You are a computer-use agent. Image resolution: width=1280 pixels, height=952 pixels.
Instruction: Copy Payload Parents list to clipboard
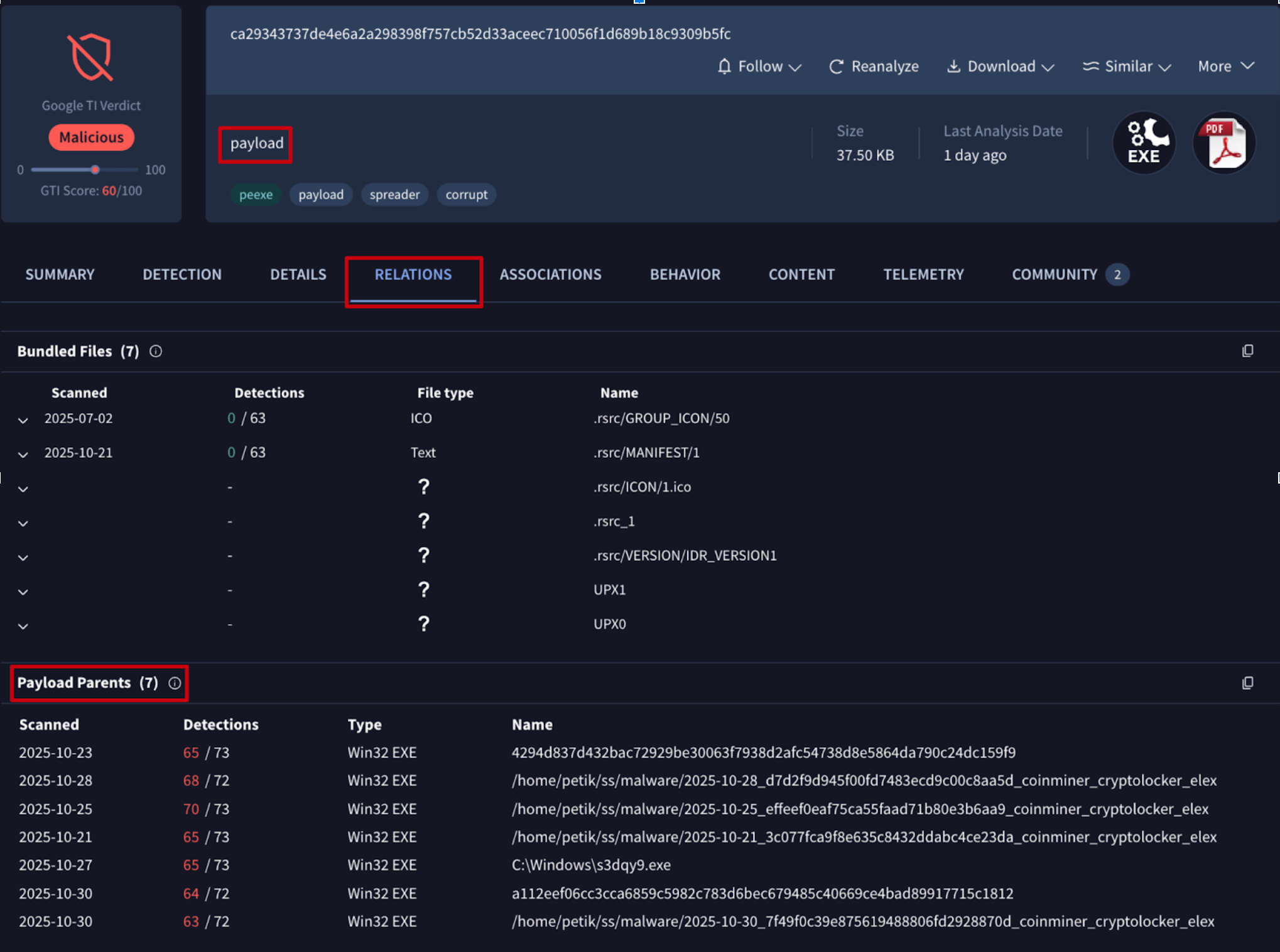pyautogui.click(x=1247, y=683)
